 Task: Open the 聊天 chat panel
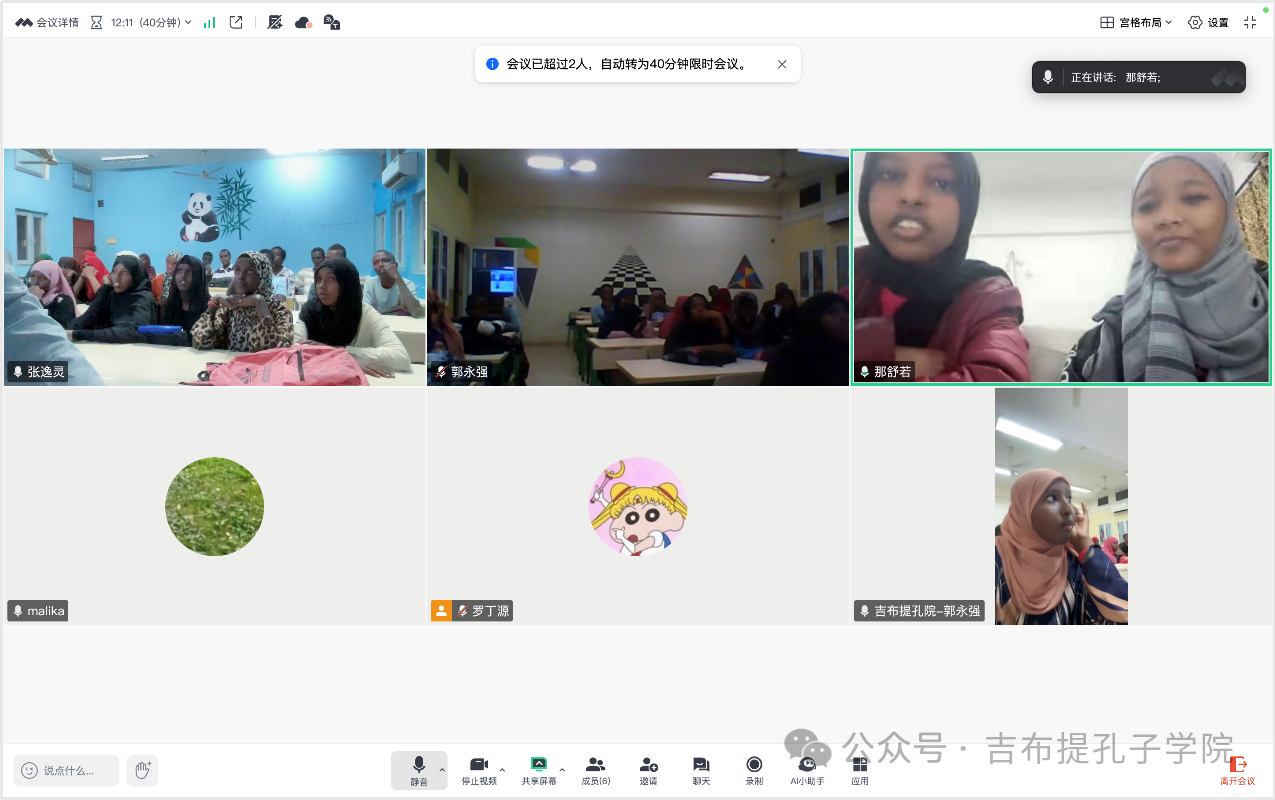tap(701, 770)
